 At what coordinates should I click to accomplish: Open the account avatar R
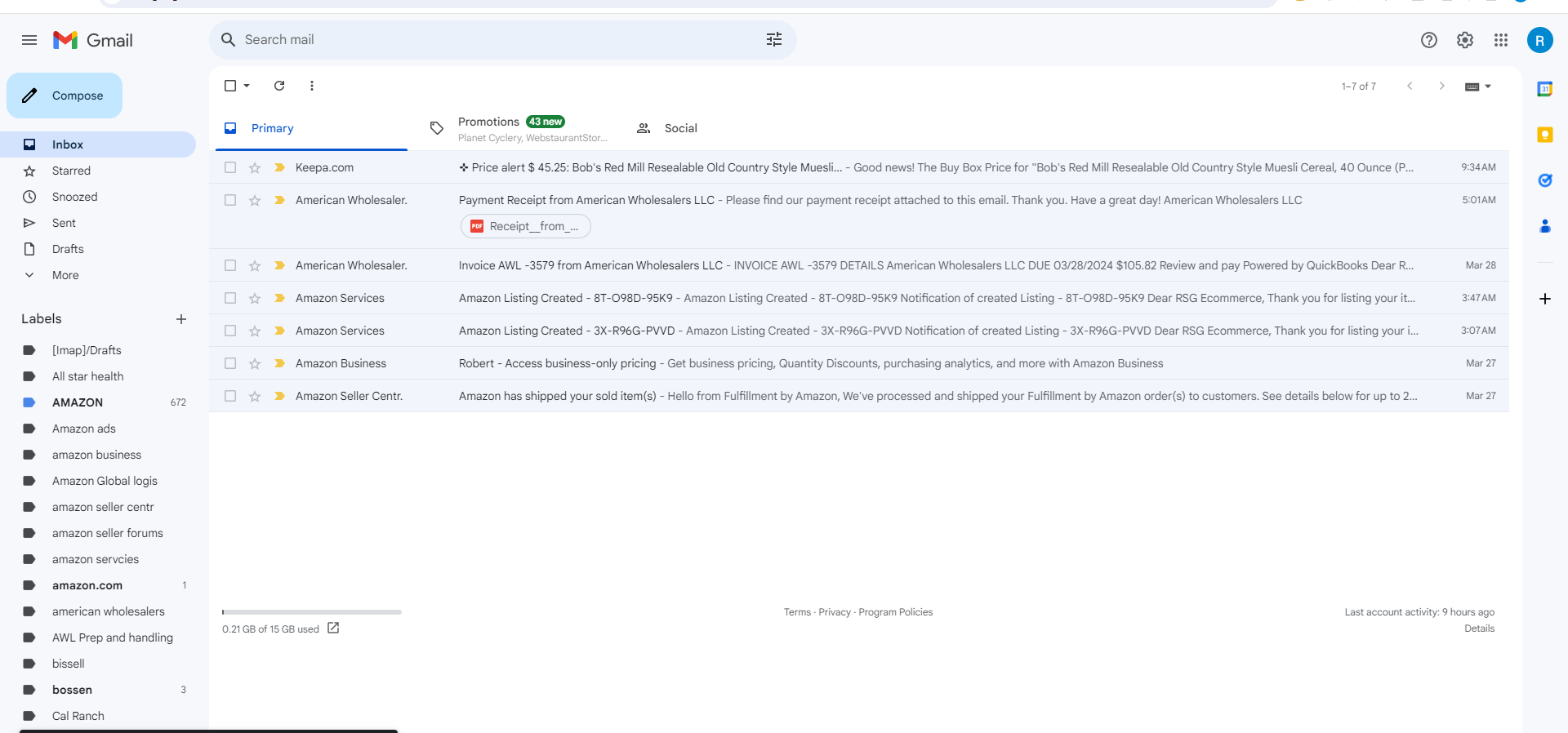[x=1540, y=40]
